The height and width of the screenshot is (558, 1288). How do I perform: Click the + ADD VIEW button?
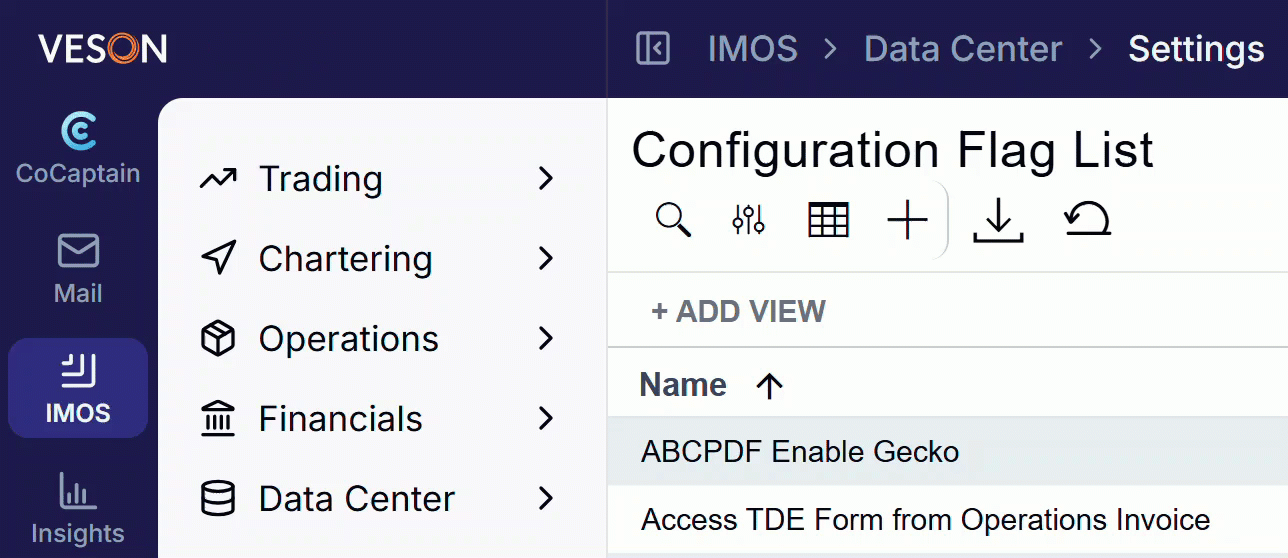pos(738,311)
